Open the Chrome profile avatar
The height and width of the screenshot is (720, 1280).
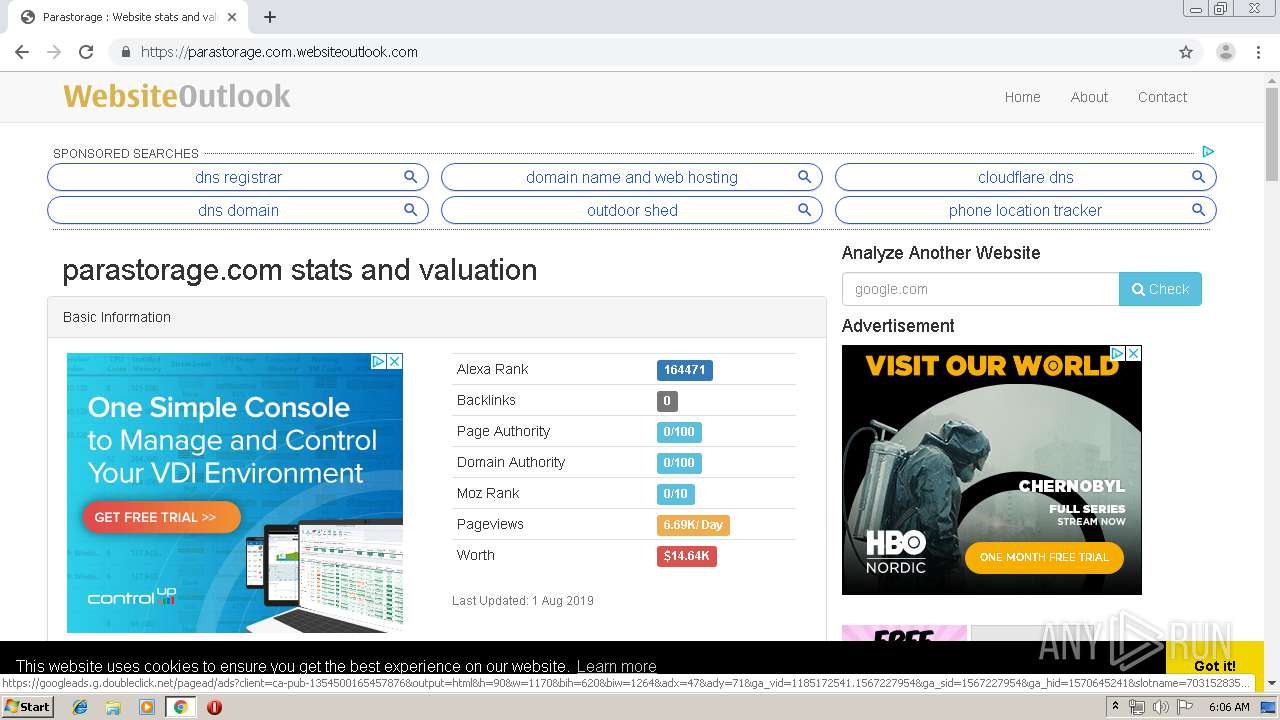(1225, 52)
